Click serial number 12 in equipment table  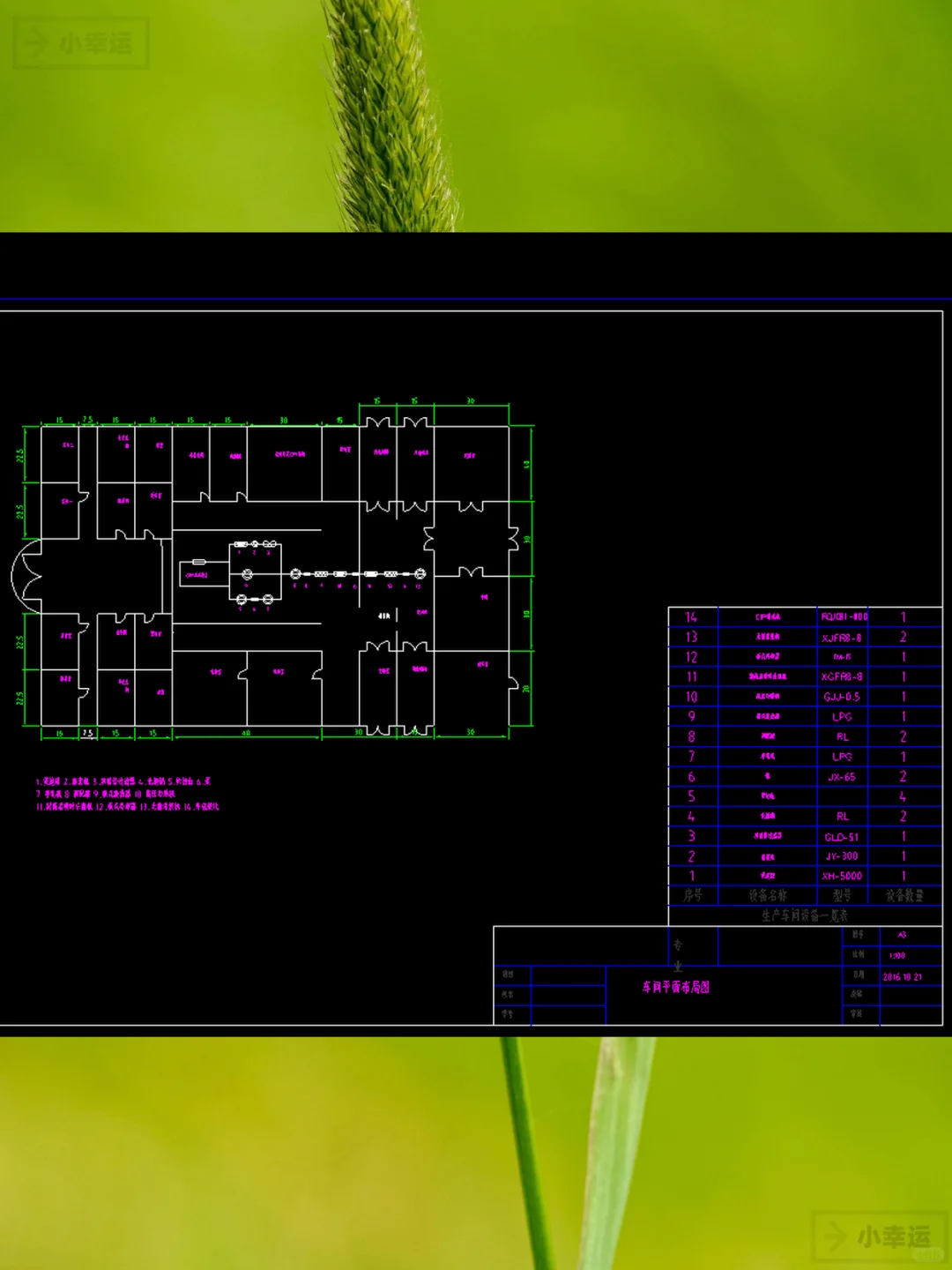click(x=691, y=657)
